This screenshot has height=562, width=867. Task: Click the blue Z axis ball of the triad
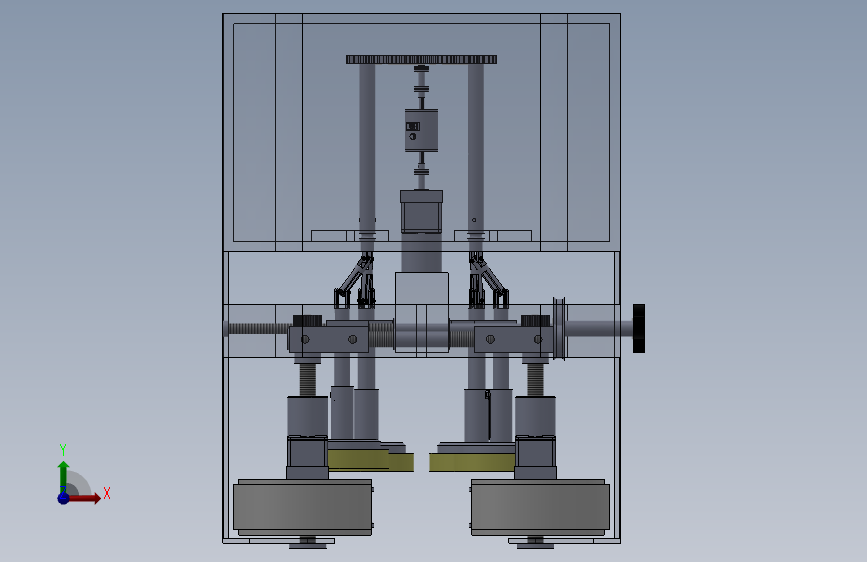[63, 498]
